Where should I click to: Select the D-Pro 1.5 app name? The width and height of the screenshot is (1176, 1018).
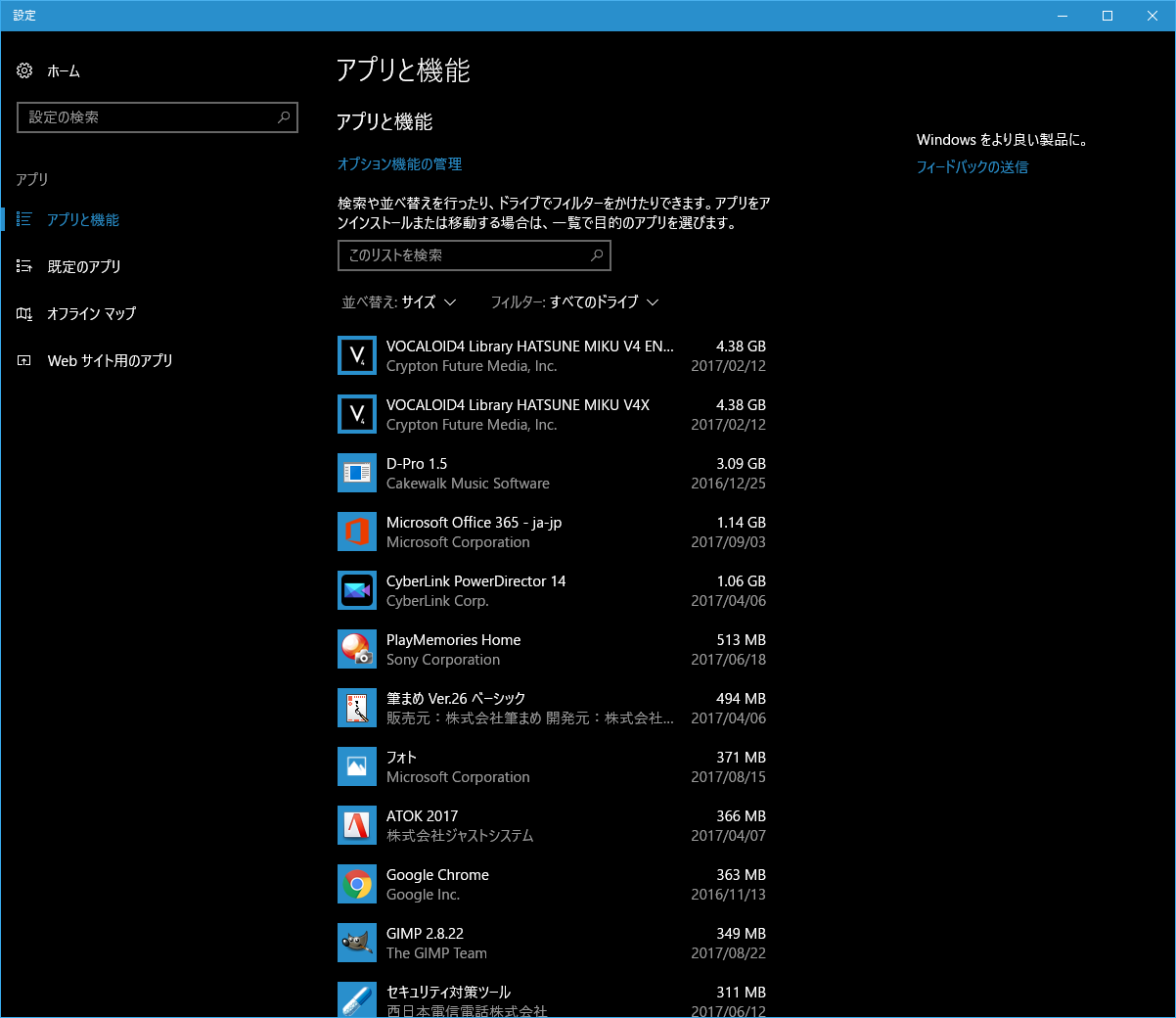tap(417, 464)
